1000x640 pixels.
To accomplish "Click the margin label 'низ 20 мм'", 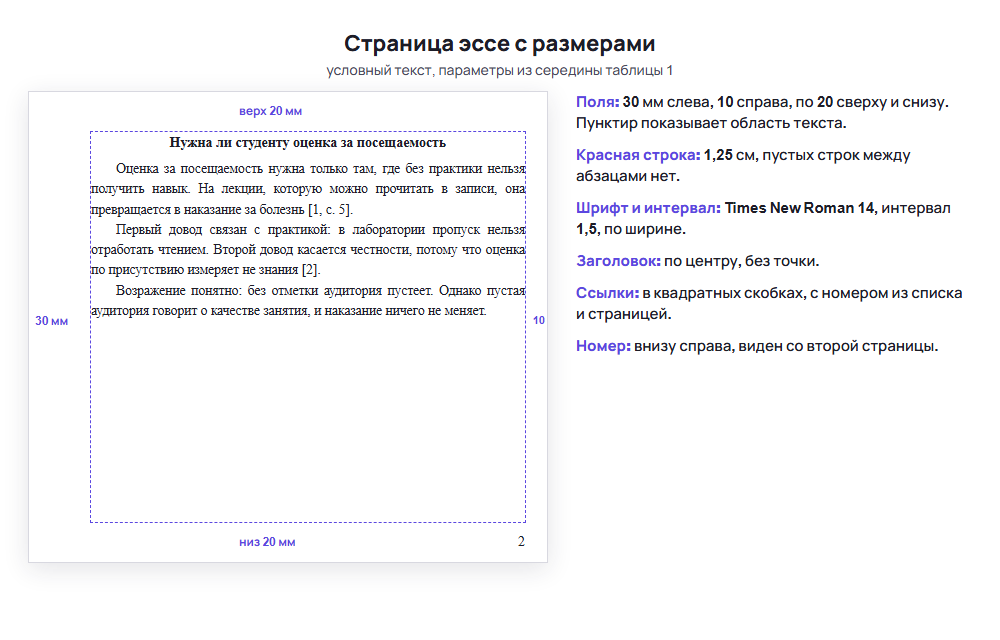I will pyautogui.click(x=267, y=542).
